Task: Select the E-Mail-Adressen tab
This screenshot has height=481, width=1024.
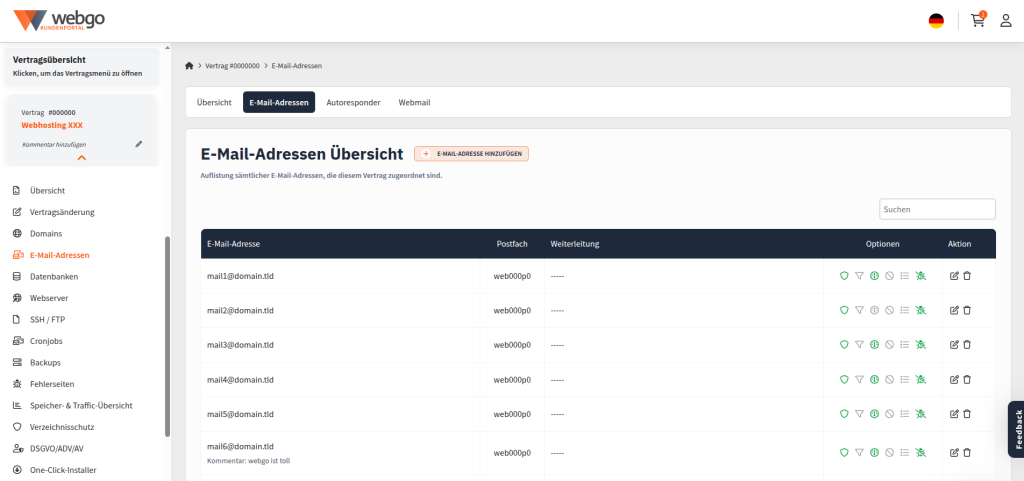Action: [279, 102]
